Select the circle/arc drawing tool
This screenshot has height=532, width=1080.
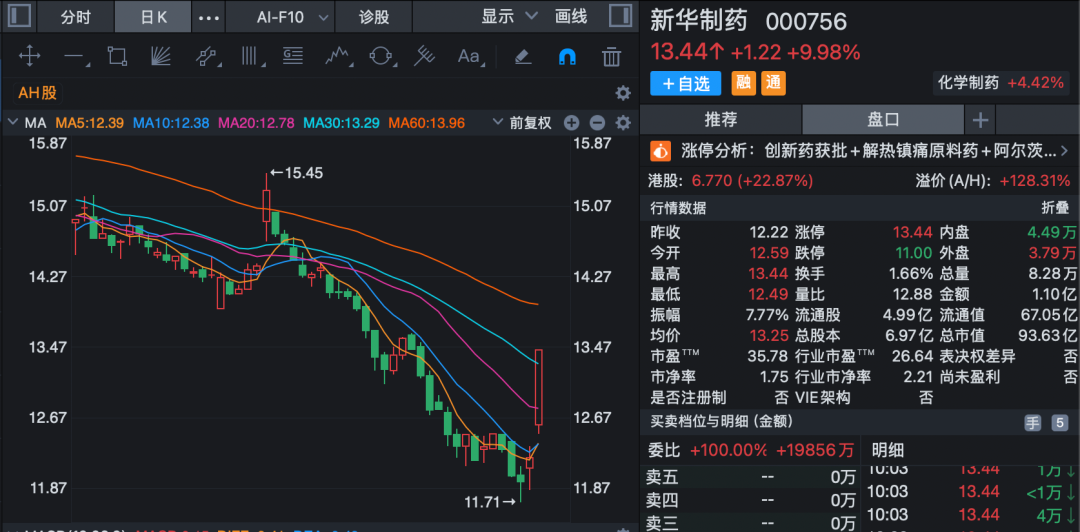click(381, 56)
